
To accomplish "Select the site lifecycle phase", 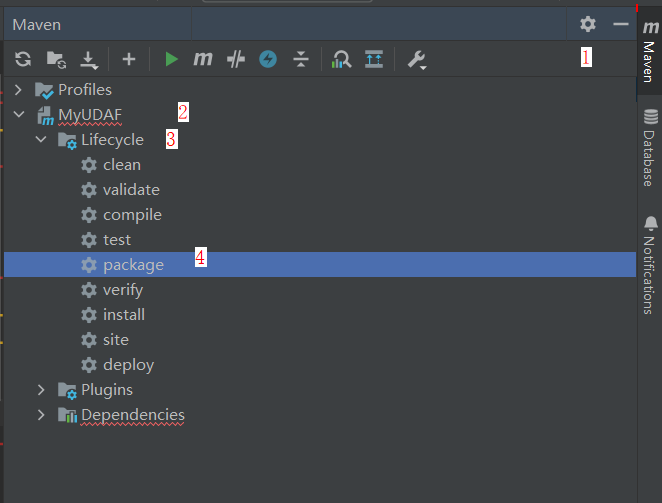I will point(116,340).
